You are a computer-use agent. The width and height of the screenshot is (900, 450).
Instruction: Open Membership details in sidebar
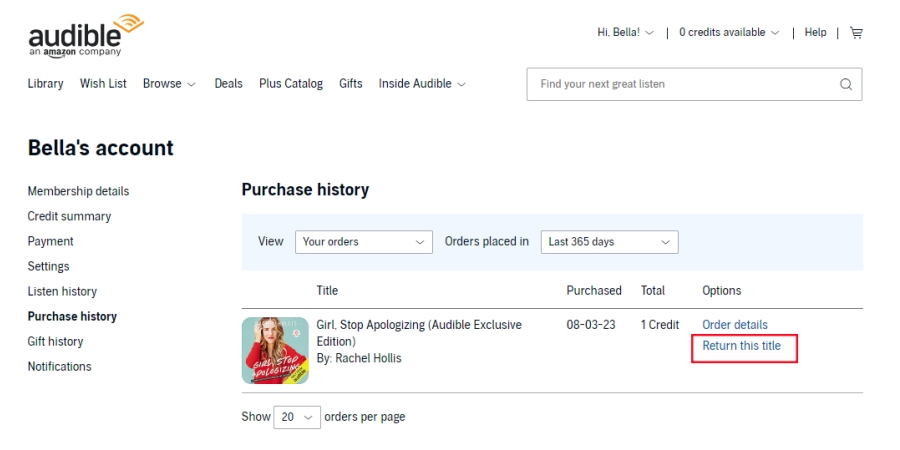78,191
